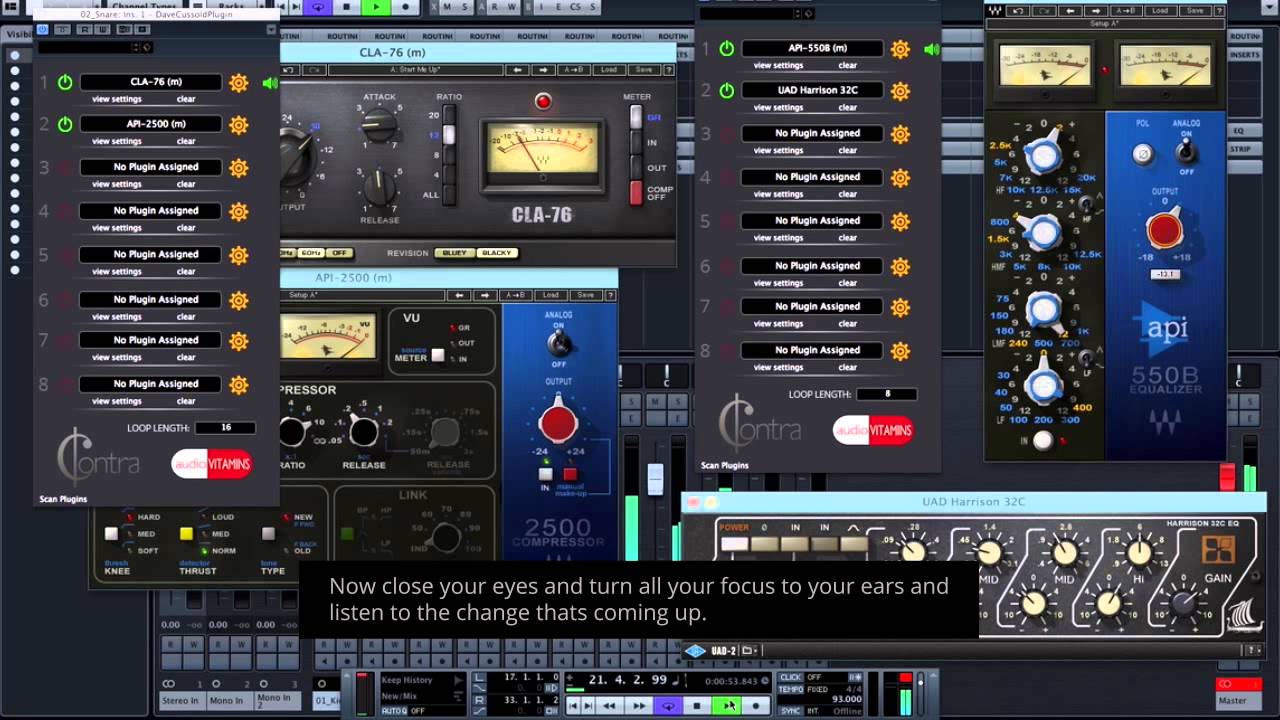Viewport: 1280px width, 720px height.
Task: Load previous preset in CLA-76 toolbar
Action: [x=517, y=70]
